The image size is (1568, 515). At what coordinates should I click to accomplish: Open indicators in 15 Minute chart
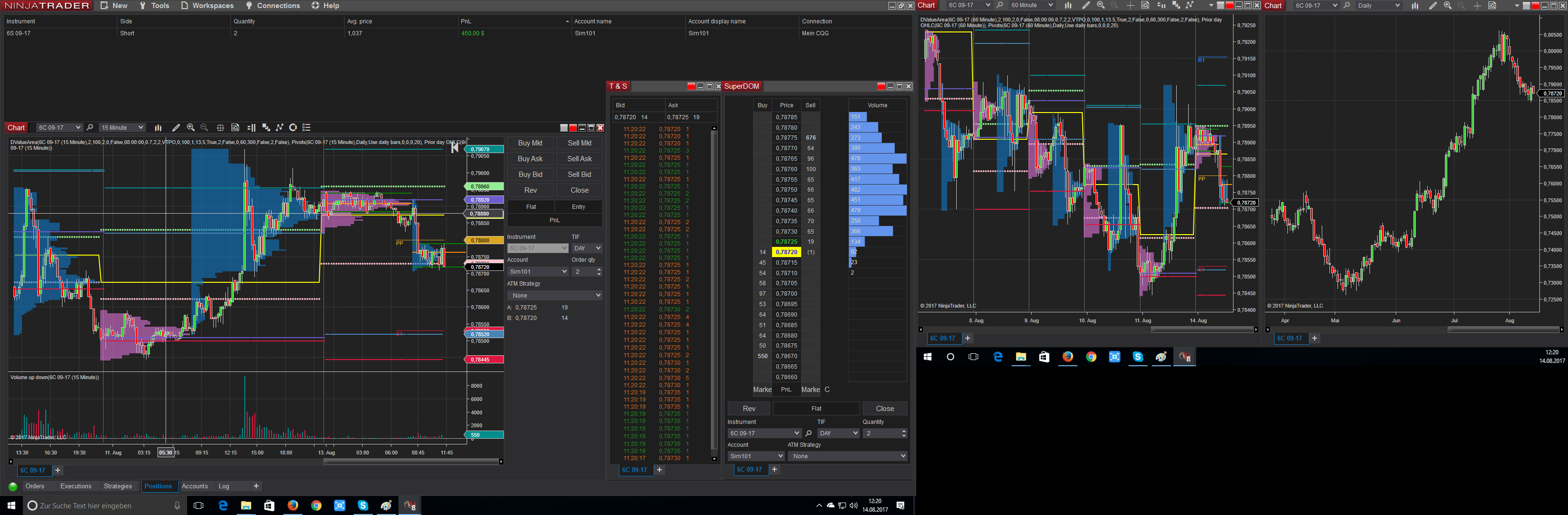[x=266, y=128]
